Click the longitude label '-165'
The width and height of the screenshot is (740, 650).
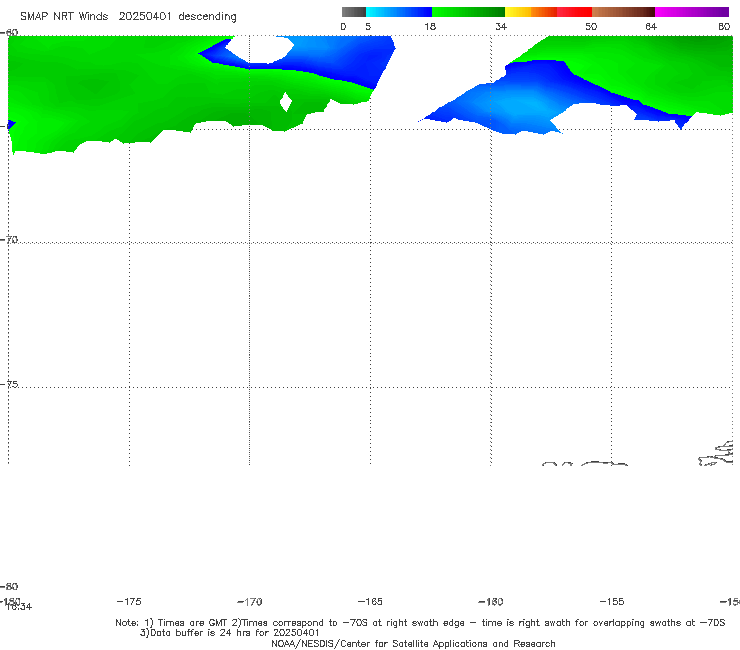[370, 602]
